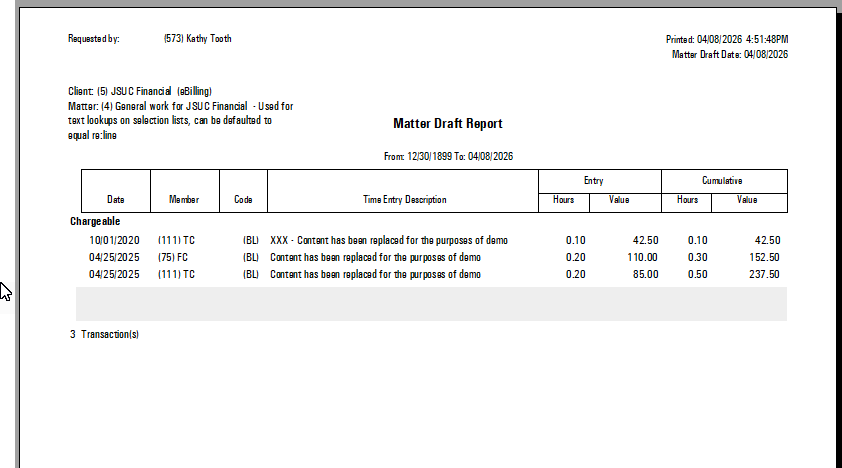This screenshot has width=842, height=468.
Task: Click the 'Requested by:' label
Action: point(93,39)
